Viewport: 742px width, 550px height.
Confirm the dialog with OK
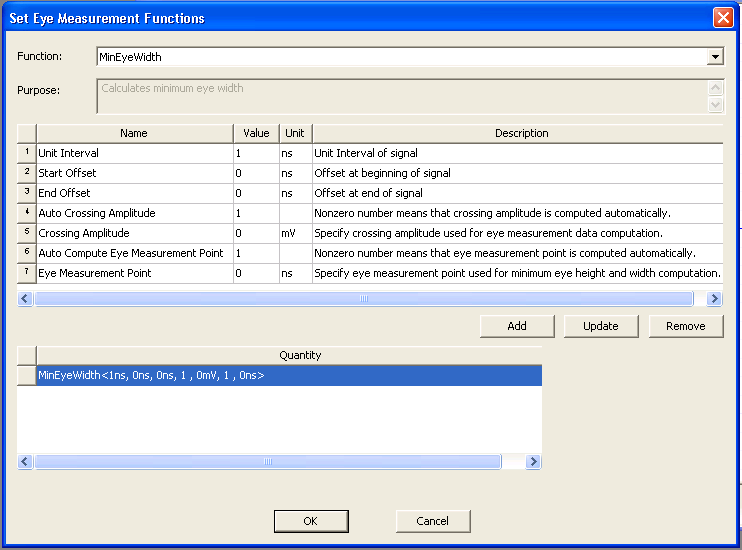point(310,521)
